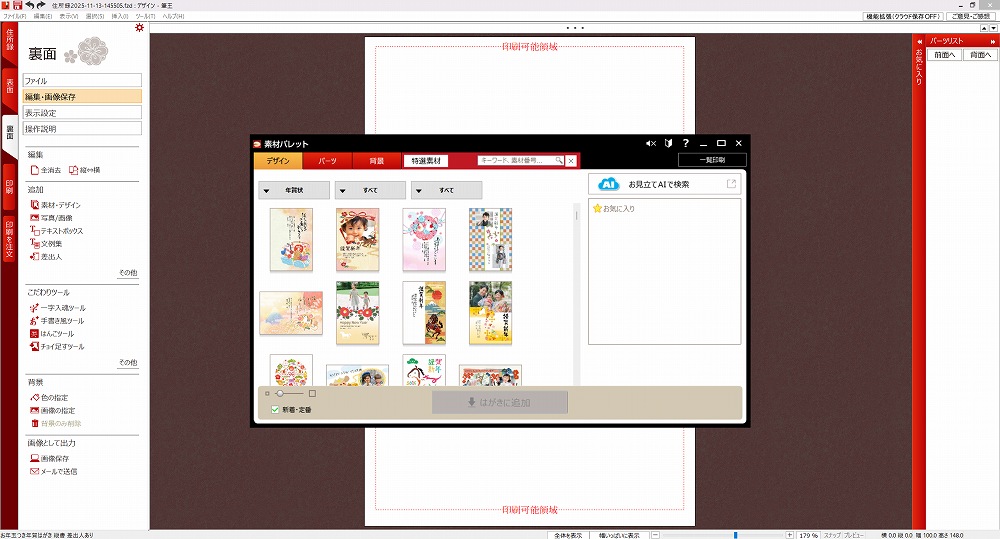Click the redo arrow icon
The height and width of the screenshot is (539, 1000).
tap(41, 5)
